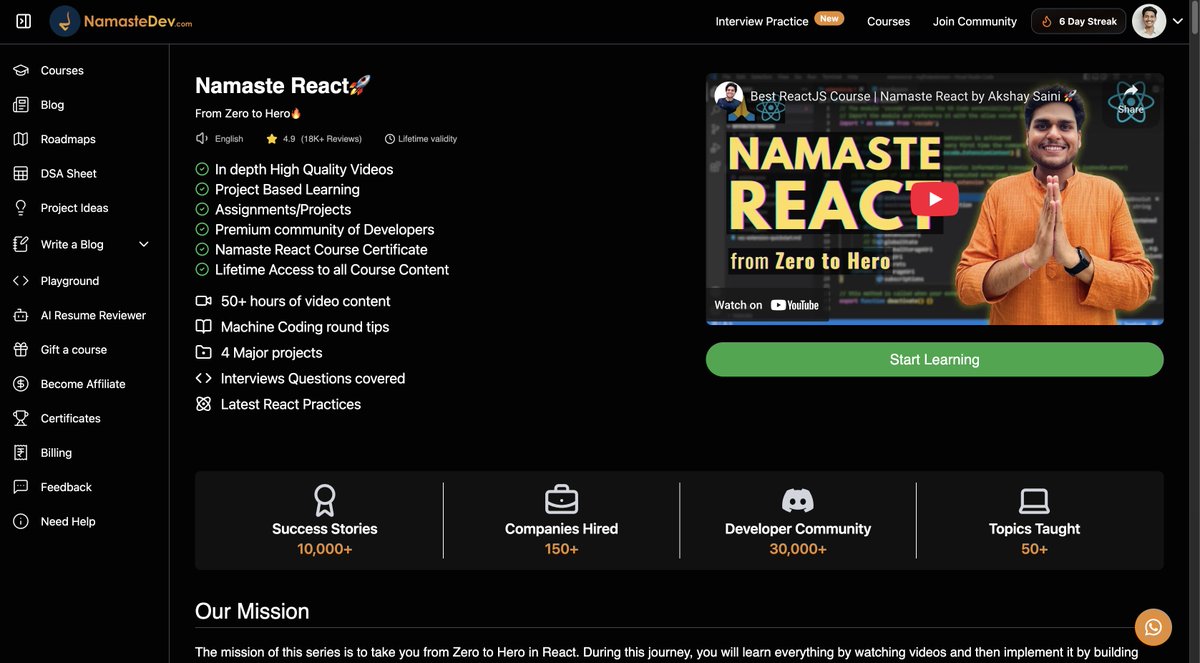
Task: Click the 6 Day Streak button
Action: 1078,21
